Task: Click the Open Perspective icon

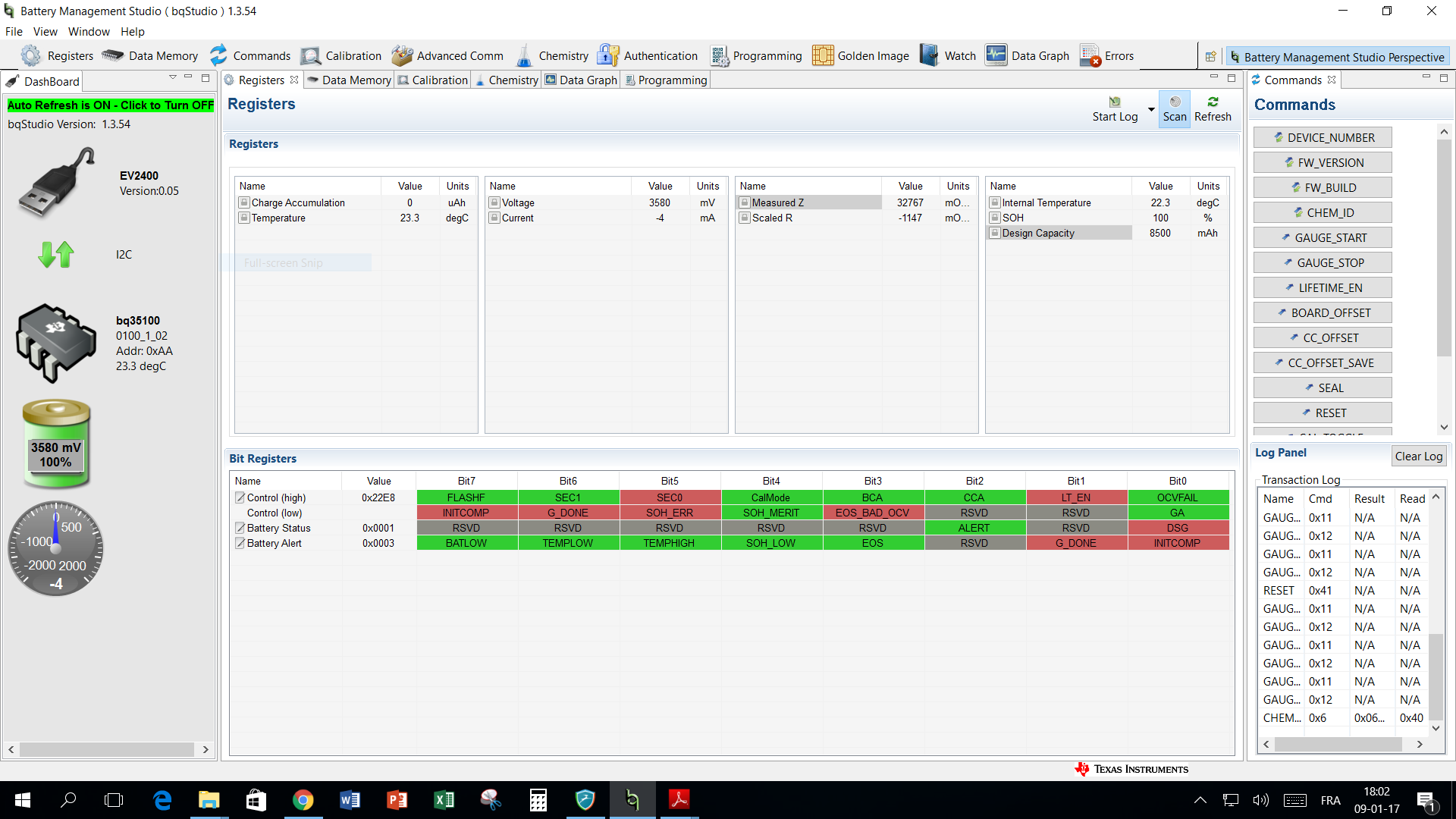Action: [1211, 56]
